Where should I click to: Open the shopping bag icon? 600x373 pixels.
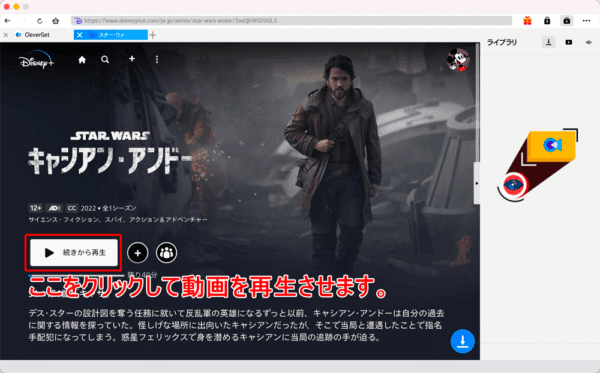pyautogui.click(x=567, y=21)
